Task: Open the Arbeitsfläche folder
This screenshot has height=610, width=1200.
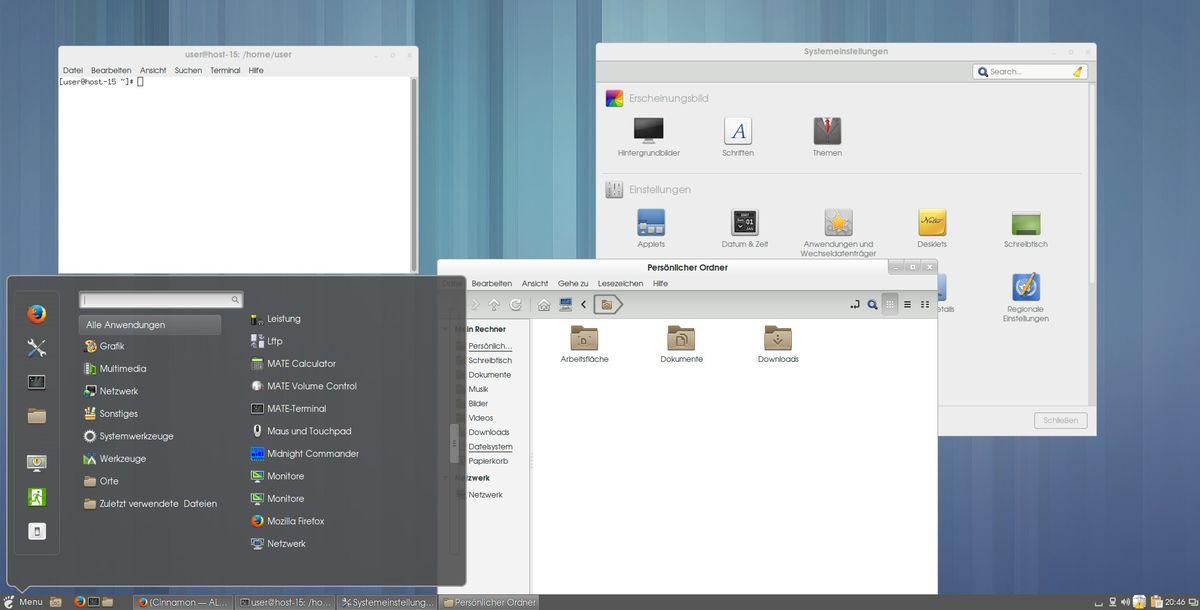Action: click(x=584, y=344)
